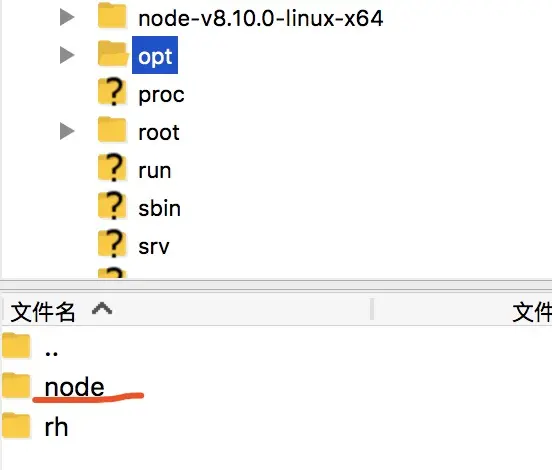Expand the opt folder disclosure triangle
The width and height of the screenshot is (552, 470).
67,55
